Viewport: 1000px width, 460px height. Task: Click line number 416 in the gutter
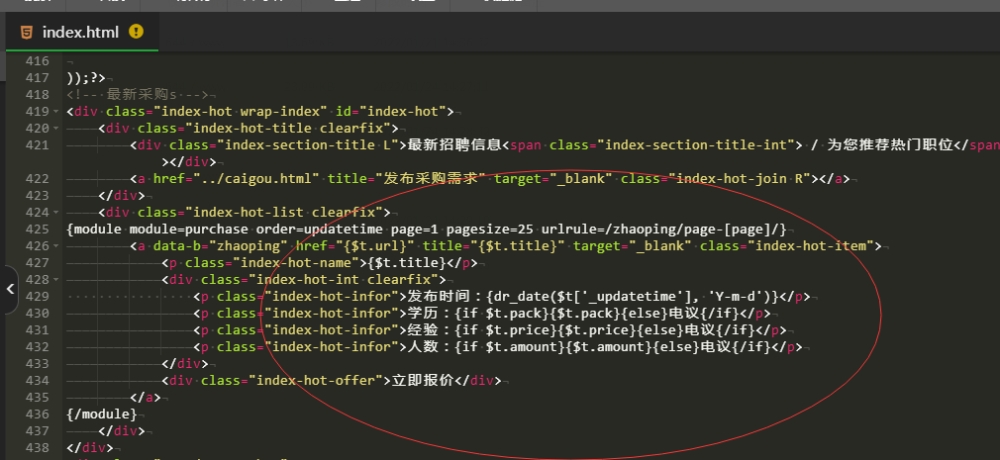[37, 61]
